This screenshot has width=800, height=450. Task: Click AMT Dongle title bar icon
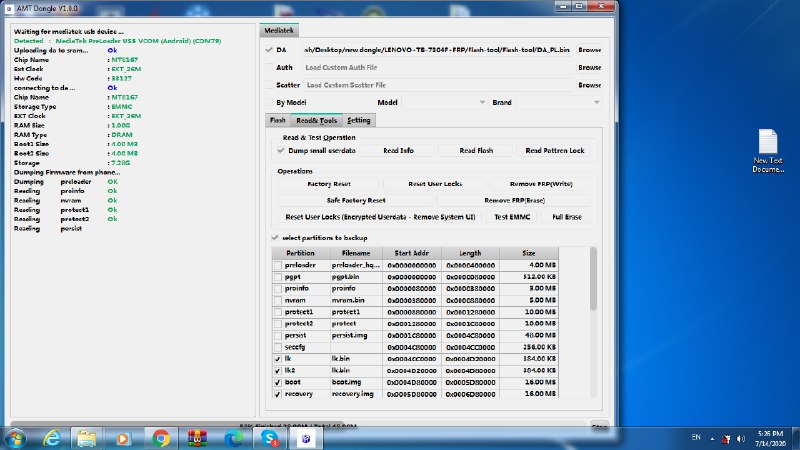click(9, 8)
